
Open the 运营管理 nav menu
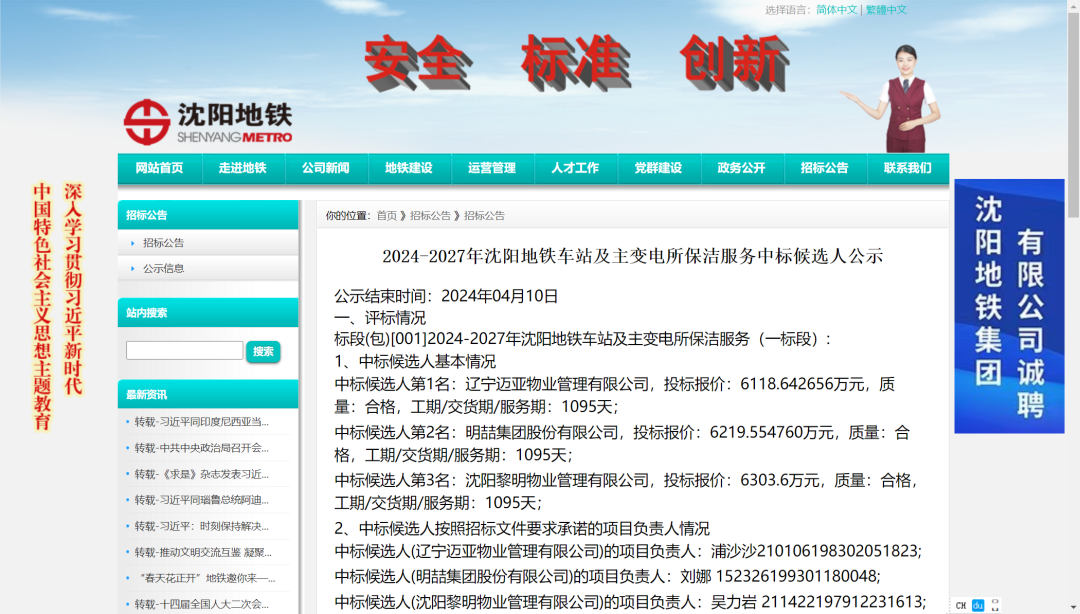click(492, 168)
